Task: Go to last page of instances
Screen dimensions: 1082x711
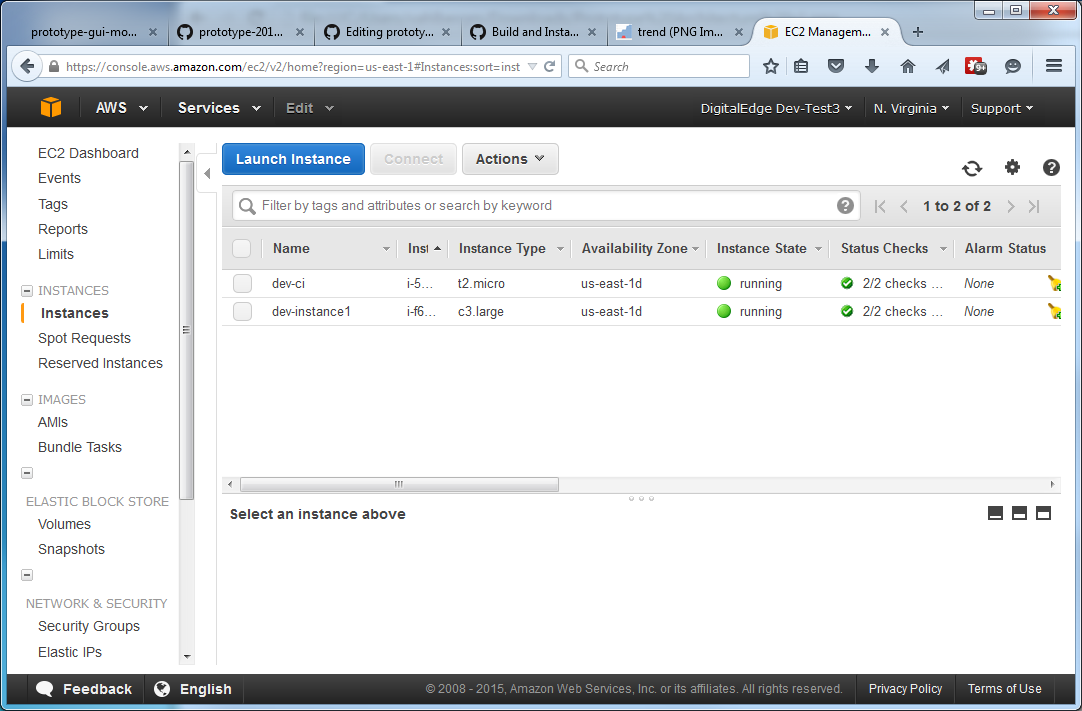Action: [x=1034, y=206]
